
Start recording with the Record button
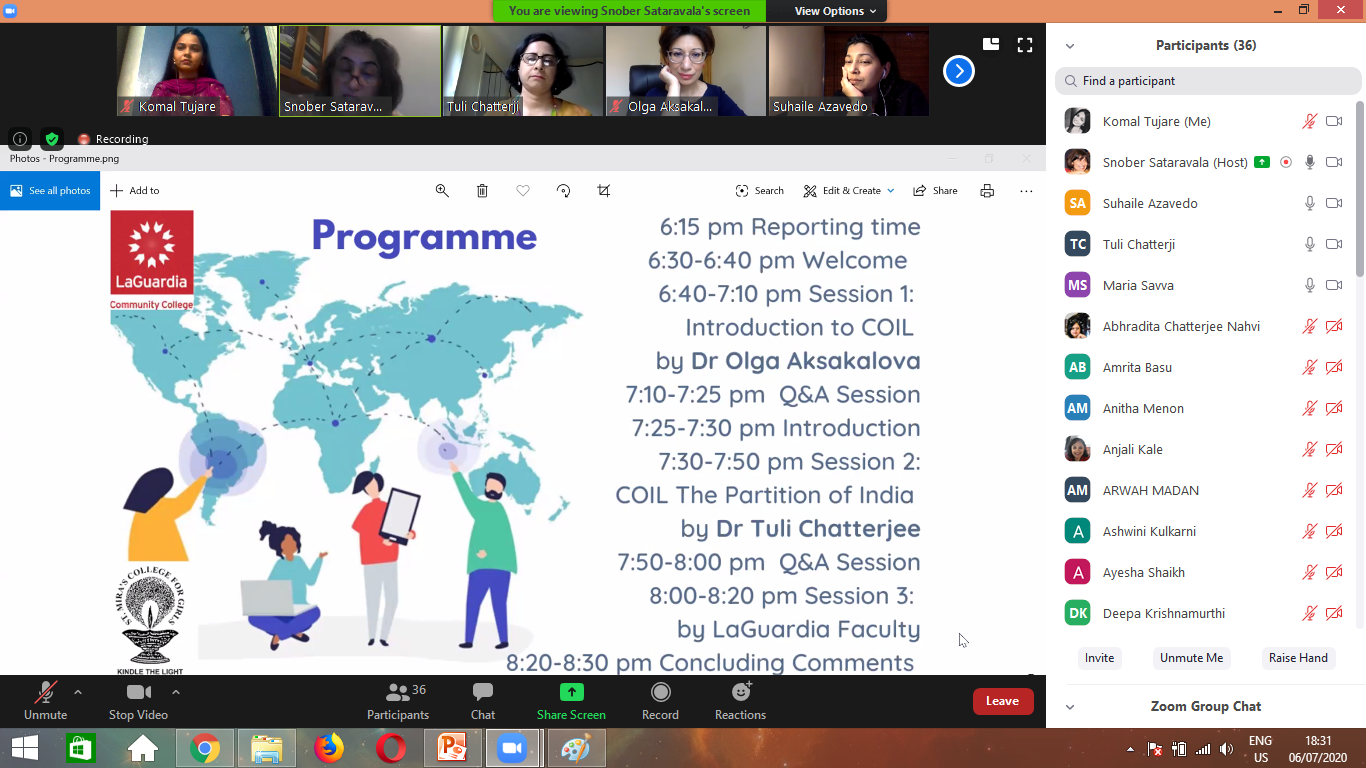click(660, 693)
